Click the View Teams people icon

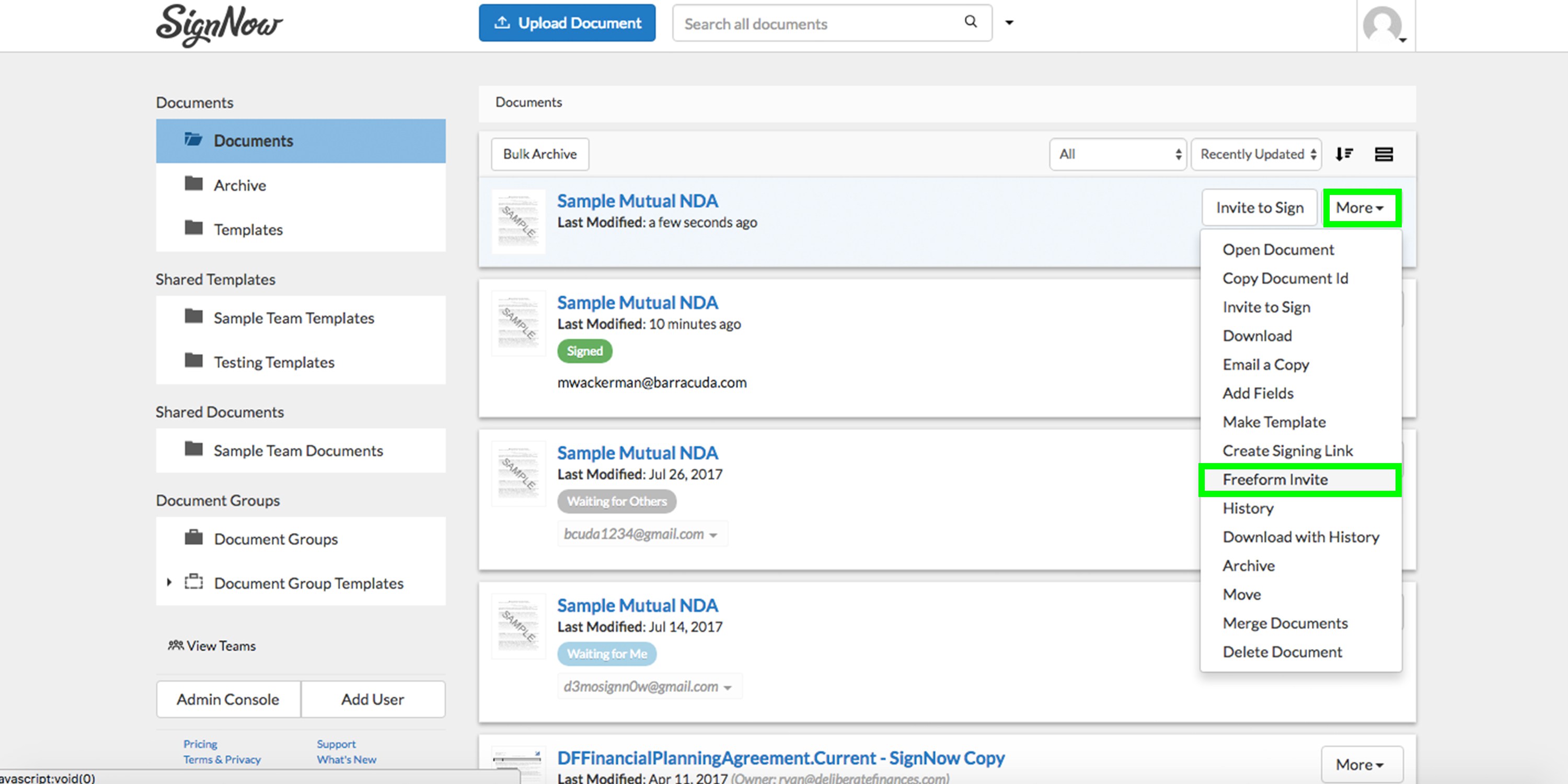[175, 645]
